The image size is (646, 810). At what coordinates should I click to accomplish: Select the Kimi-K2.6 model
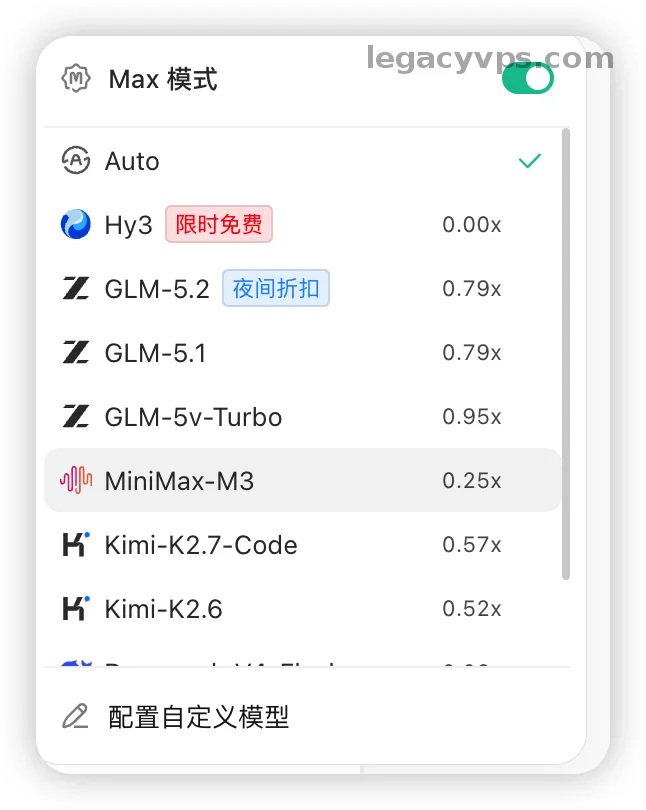[x=303, y=609]
